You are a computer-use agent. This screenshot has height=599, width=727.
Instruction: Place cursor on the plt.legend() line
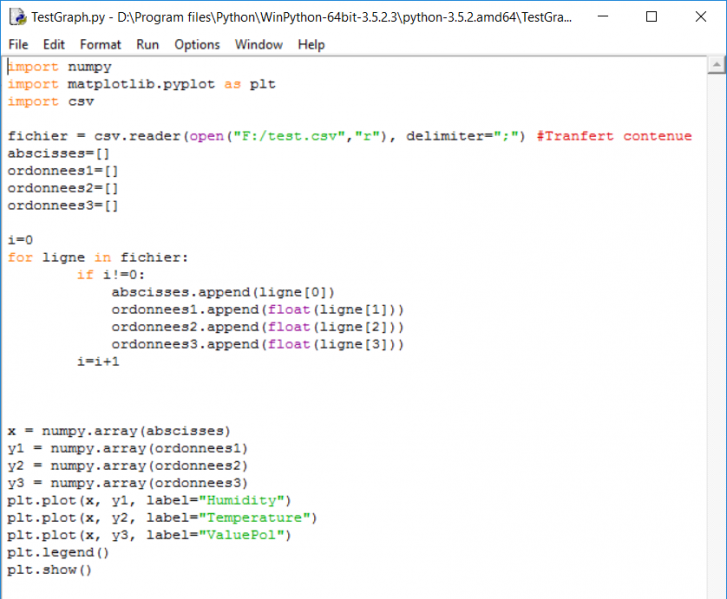click(x=58, y=552)
